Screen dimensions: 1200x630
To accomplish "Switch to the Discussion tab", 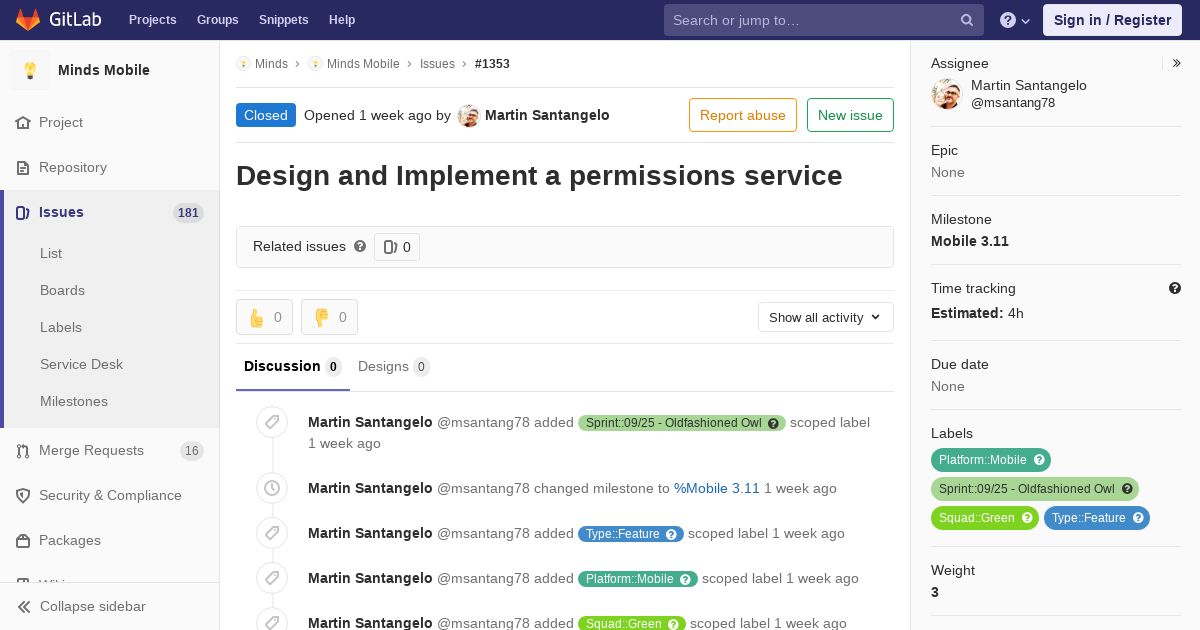I will 293,366.
